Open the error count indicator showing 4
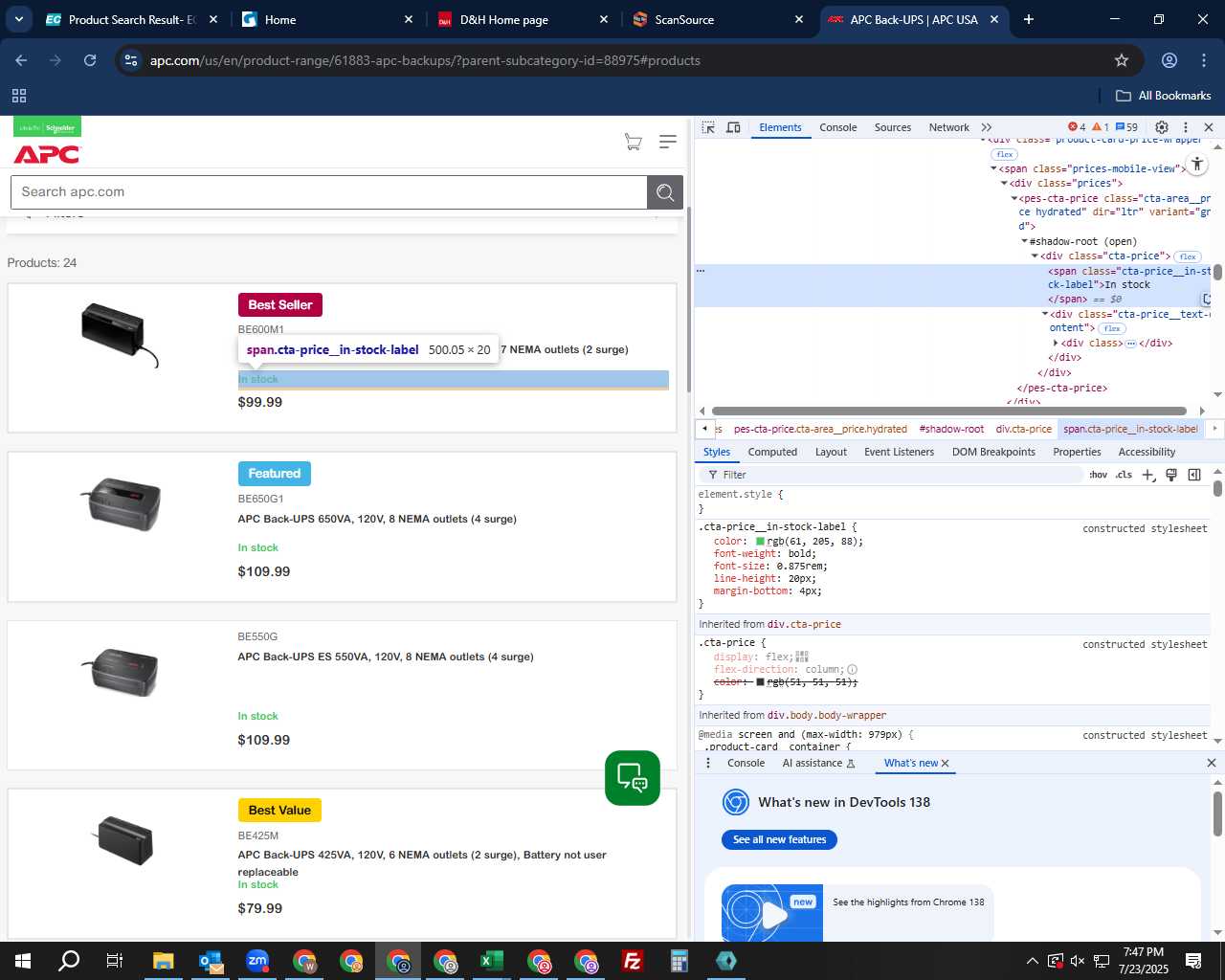Screen dimensions: 1225x980 pos(1077,127)
